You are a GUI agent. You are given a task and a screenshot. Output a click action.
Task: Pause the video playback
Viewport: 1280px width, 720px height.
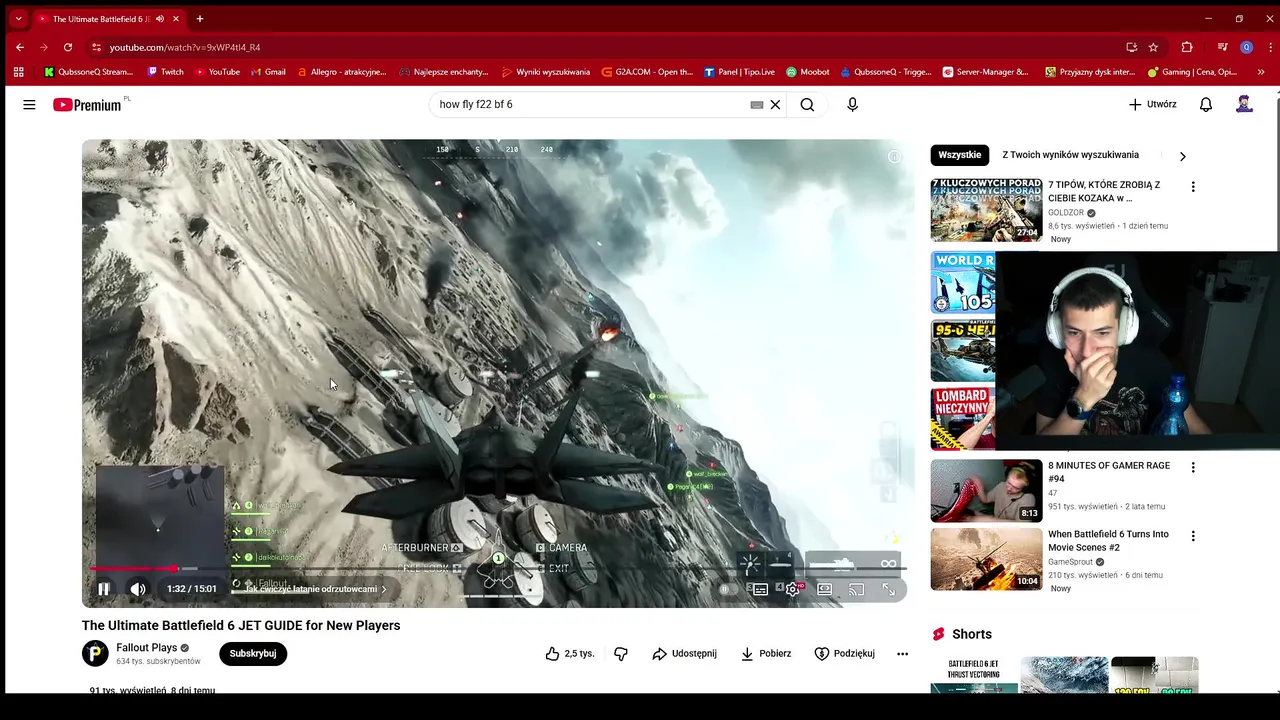[x=103, y=589]
